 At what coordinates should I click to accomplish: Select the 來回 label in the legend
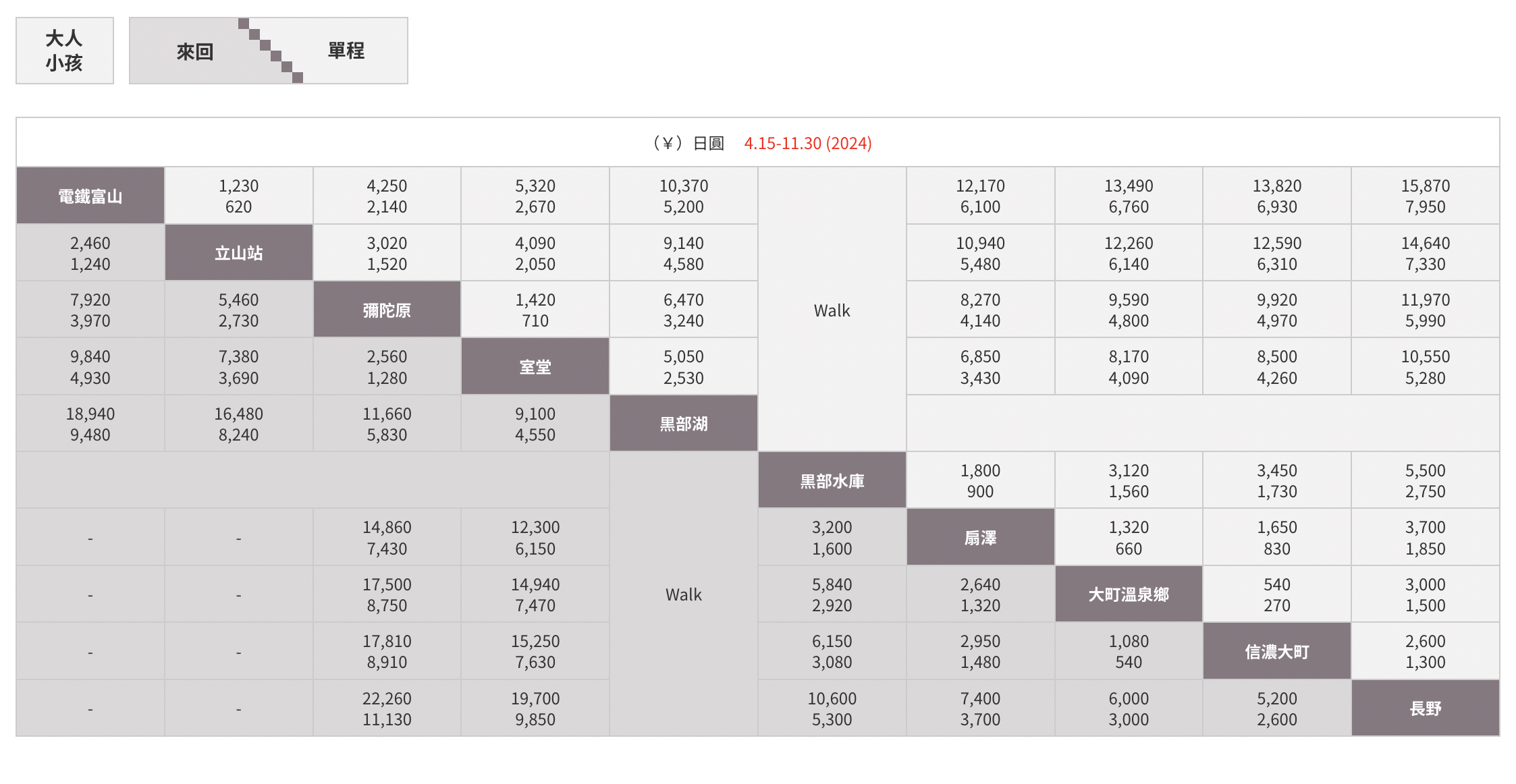tap(195, 51)
